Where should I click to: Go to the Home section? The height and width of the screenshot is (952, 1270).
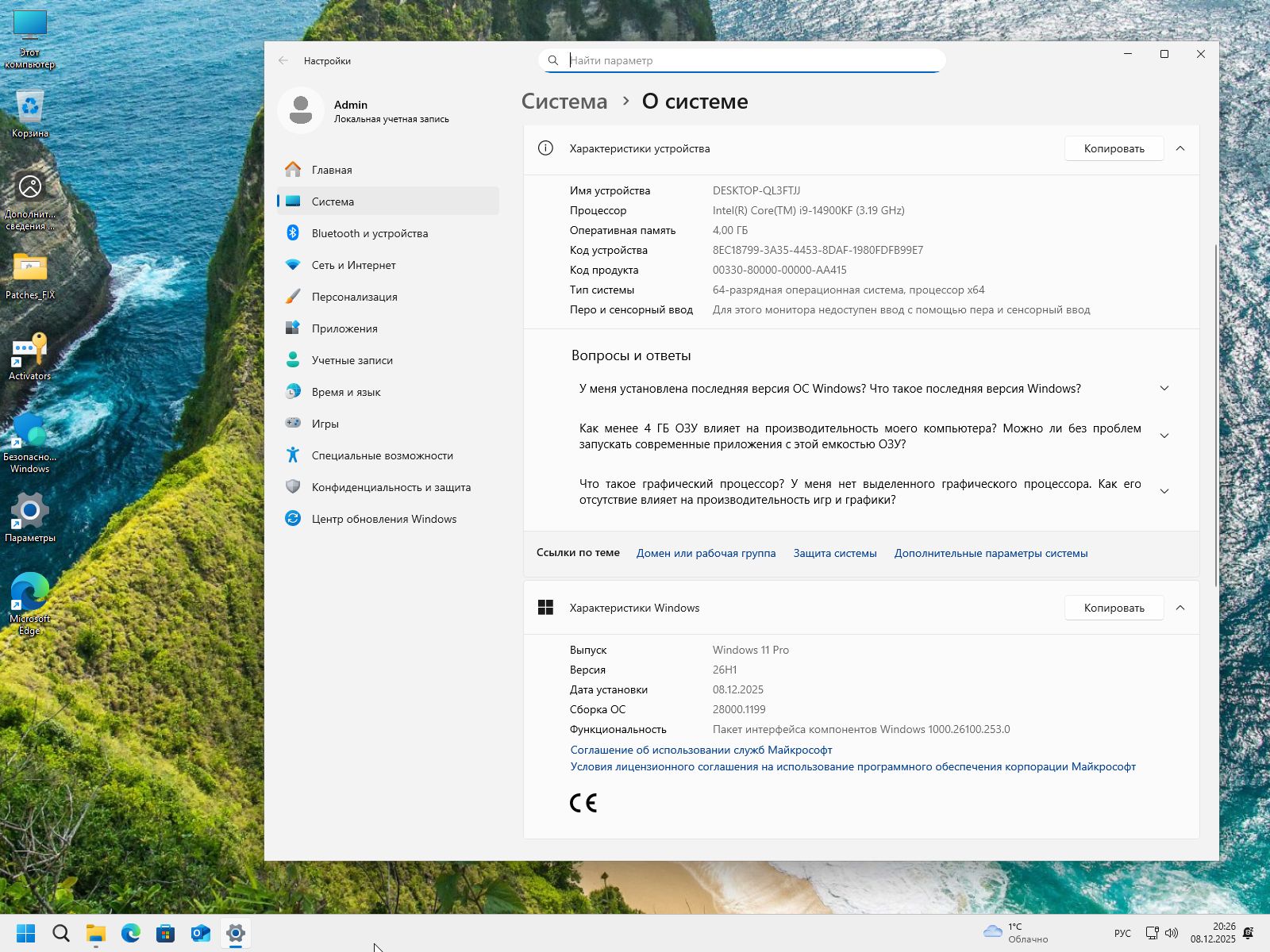tap(332, 170)
